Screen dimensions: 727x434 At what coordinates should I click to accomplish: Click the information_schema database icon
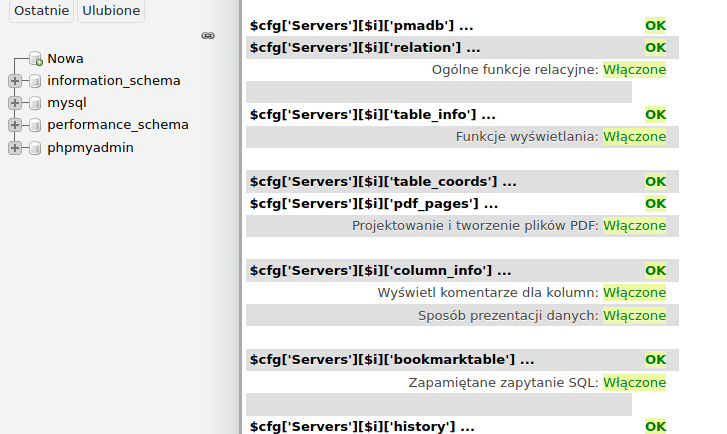(x=35, y=81)
